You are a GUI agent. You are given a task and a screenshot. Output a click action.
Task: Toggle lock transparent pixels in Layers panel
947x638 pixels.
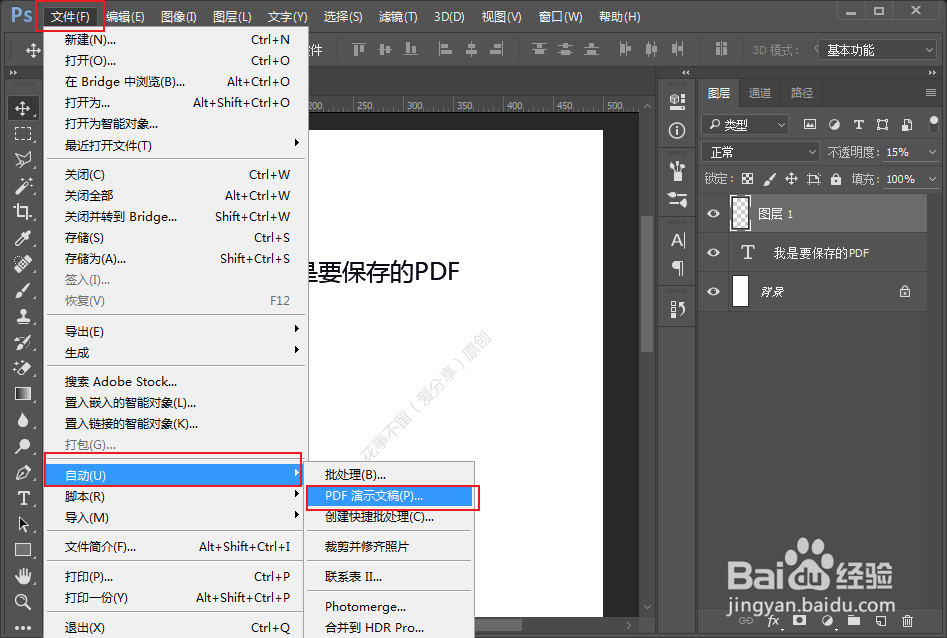[x=748, y=177]
